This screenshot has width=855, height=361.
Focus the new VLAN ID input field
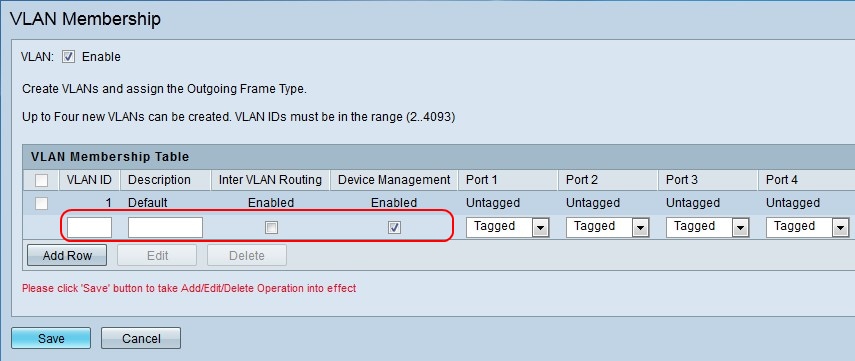(89, 227)
